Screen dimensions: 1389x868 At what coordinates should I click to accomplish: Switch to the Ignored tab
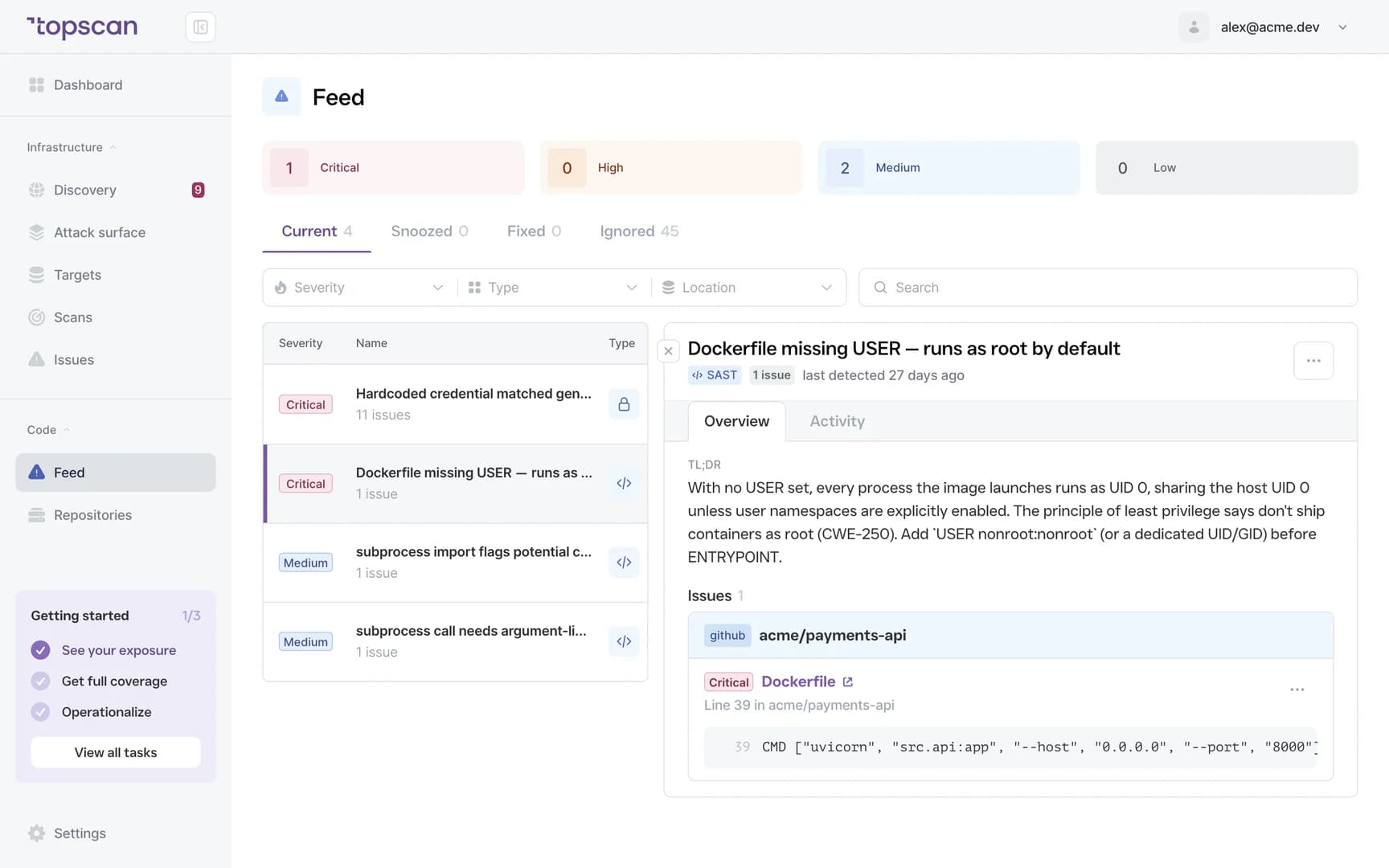click(x=639, y=231)
